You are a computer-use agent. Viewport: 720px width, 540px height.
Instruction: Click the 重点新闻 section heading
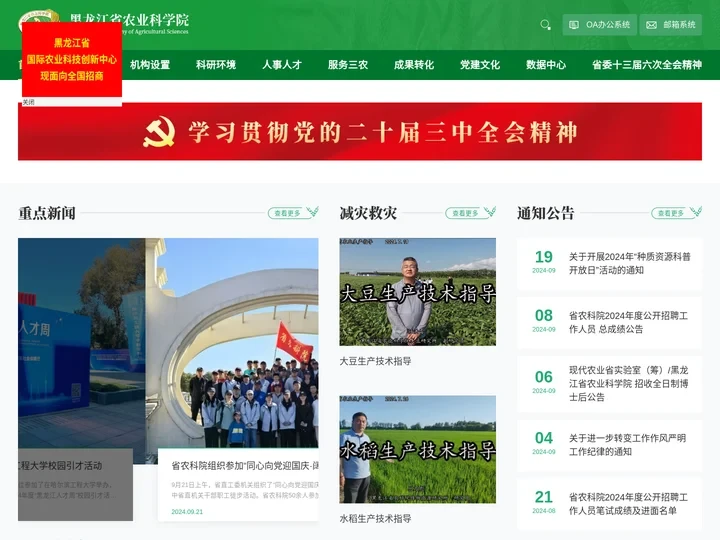point(47,213)
